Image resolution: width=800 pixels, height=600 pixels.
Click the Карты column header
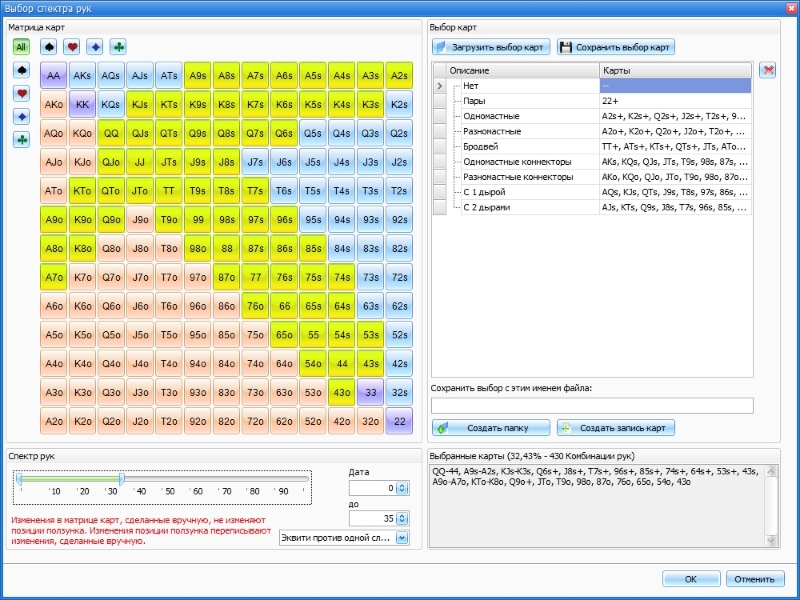pos(676,70)
